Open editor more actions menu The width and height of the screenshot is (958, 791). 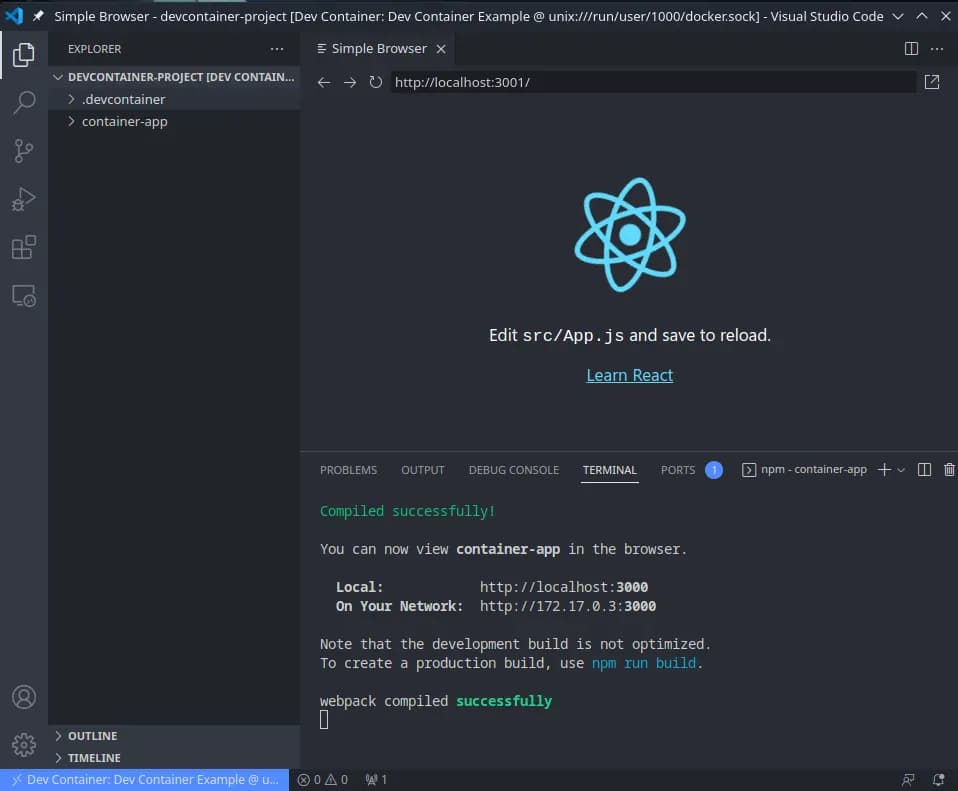[937, 49]
